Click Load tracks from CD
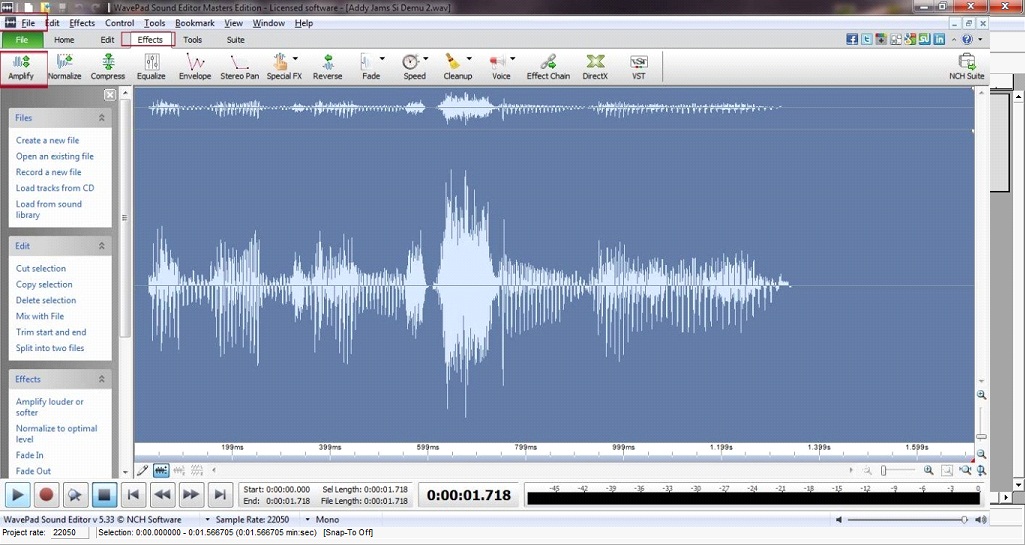 pos(55,188)
